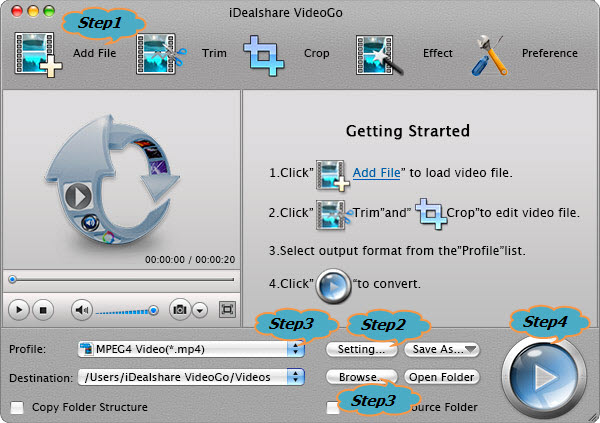Select the Crop tool icon
The width and height of the screenshot is (600, 423).
coord(264,56)
